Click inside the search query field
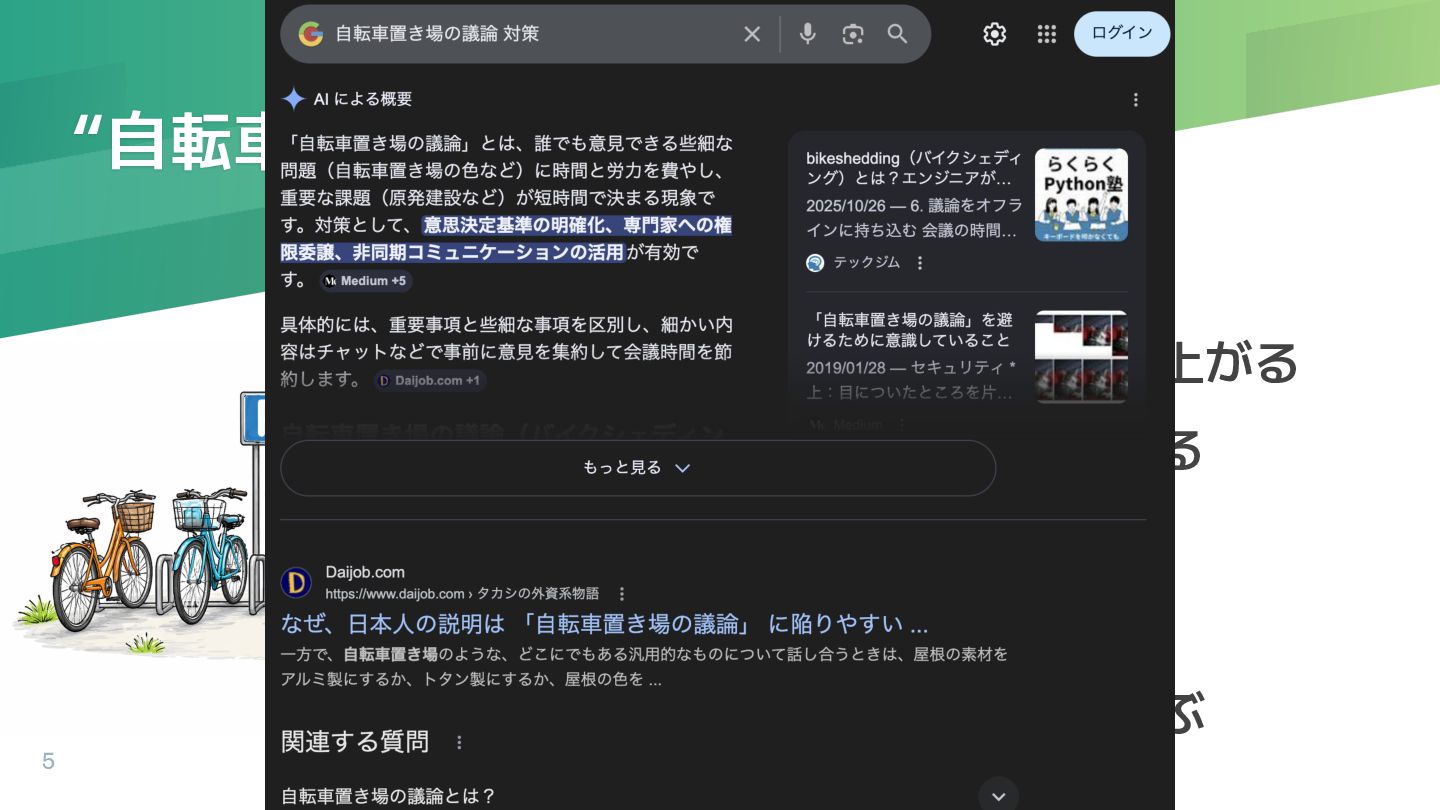This screenshot has height=810, width=1440. click(530, 34)
